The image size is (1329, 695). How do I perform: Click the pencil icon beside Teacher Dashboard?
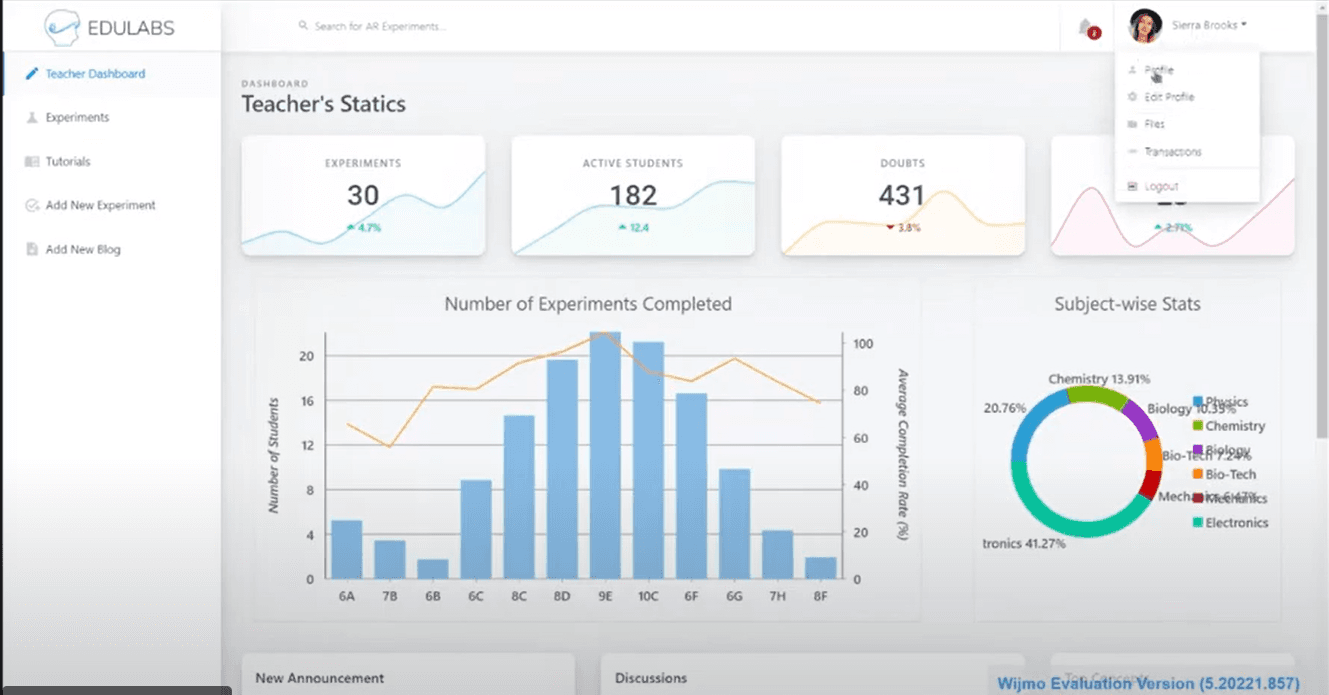click(x=32, y=74)
